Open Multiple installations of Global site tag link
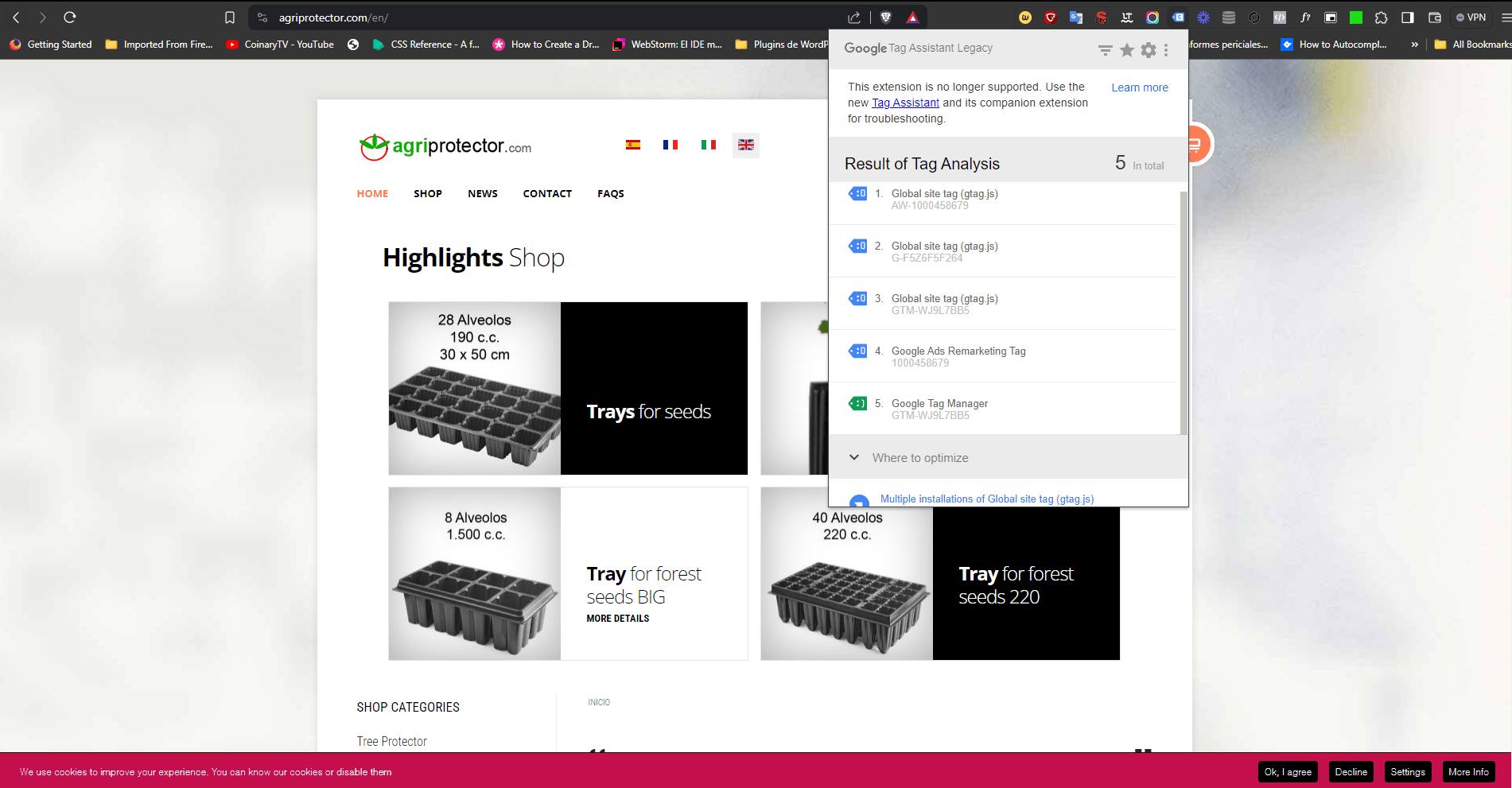This screenshot has height=788, width=1512. [x=987, y=499]
